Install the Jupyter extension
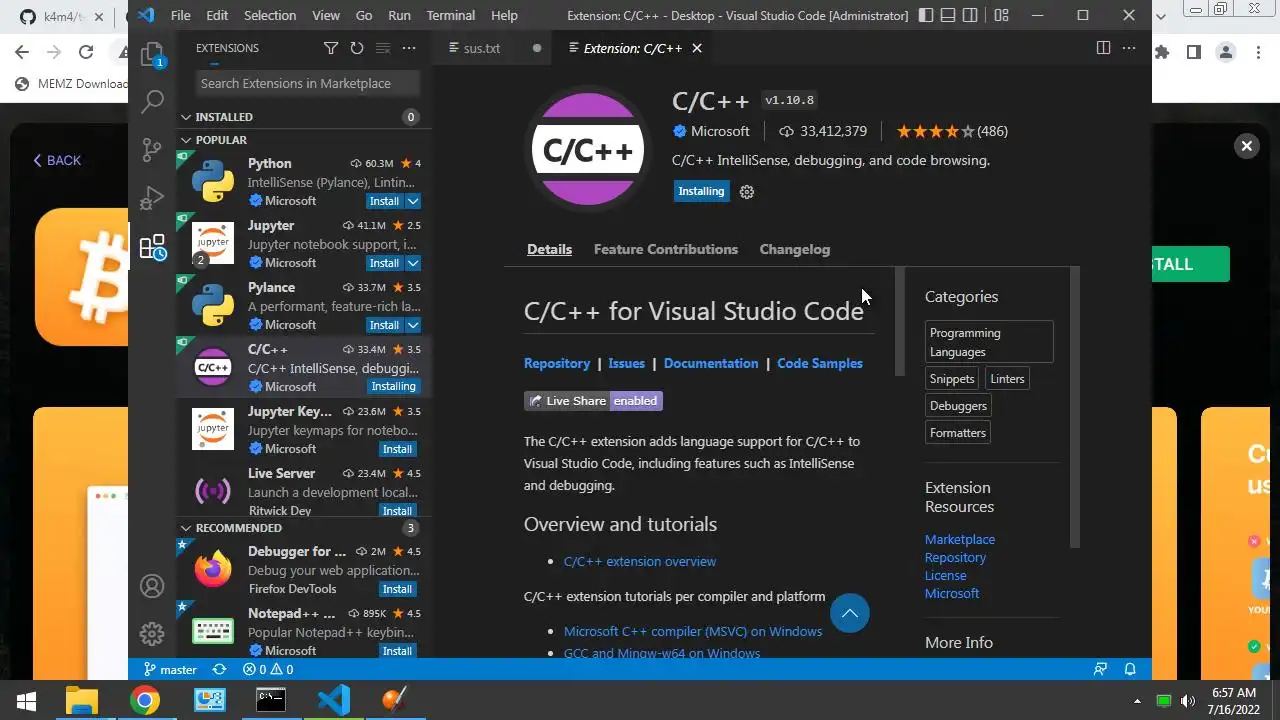The image size is (1280, 720). pyautogui.click(x=384, y=263)
